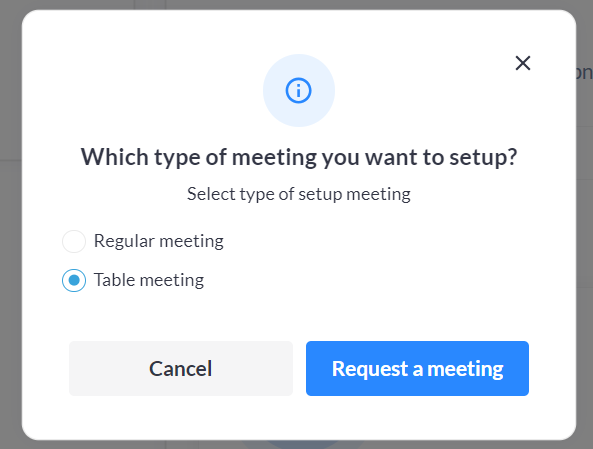Image resolution: width=593 pixels, height=449 pixels.
Task: Close the dialog with the X icon
Action: tap(523, 63)
